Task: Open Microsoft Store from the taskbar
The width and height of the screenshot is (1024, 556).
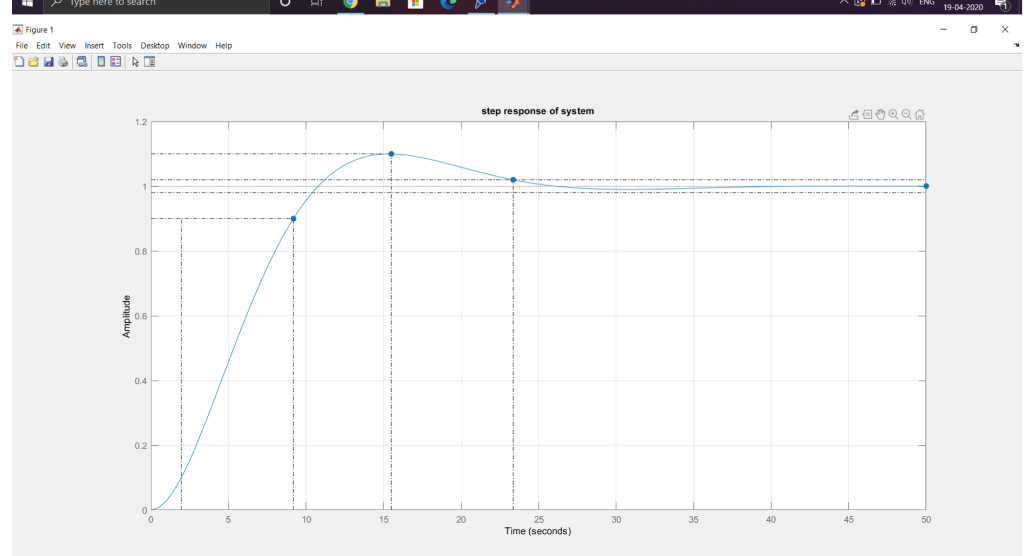Action: pos(415,3)
